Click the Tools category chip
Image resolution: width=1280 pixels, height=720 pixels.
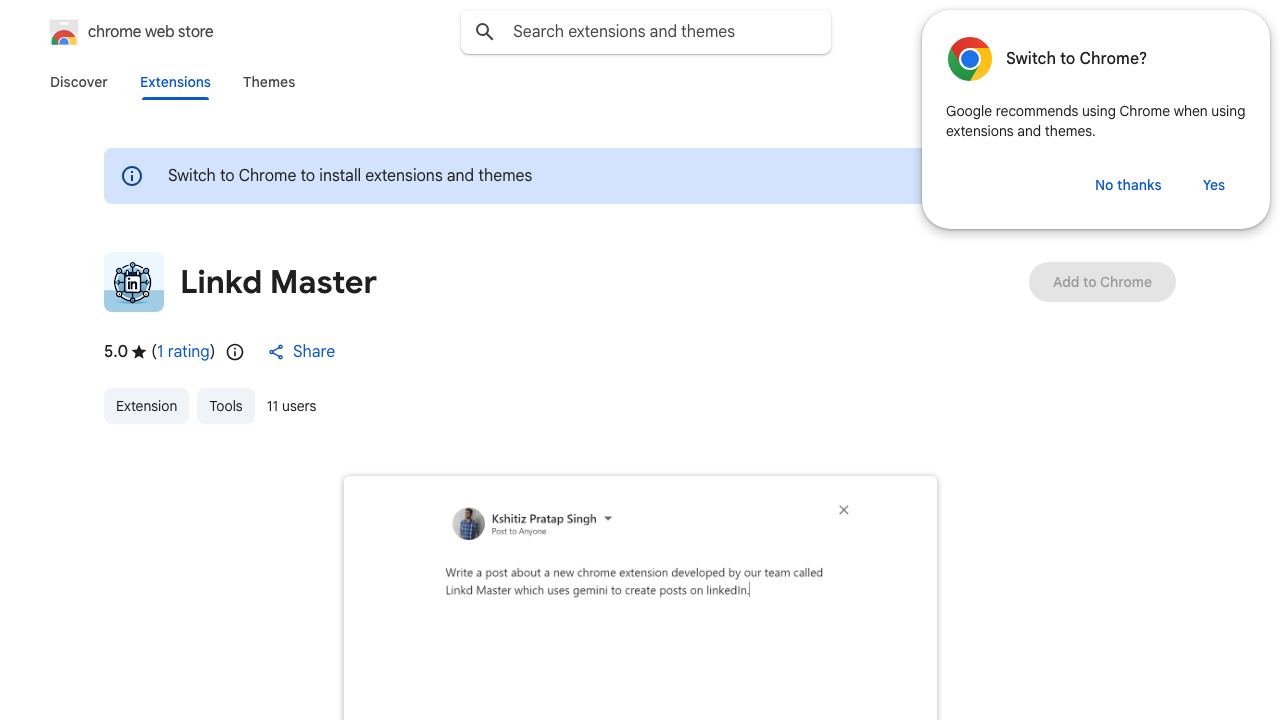[x=226, y=406]
